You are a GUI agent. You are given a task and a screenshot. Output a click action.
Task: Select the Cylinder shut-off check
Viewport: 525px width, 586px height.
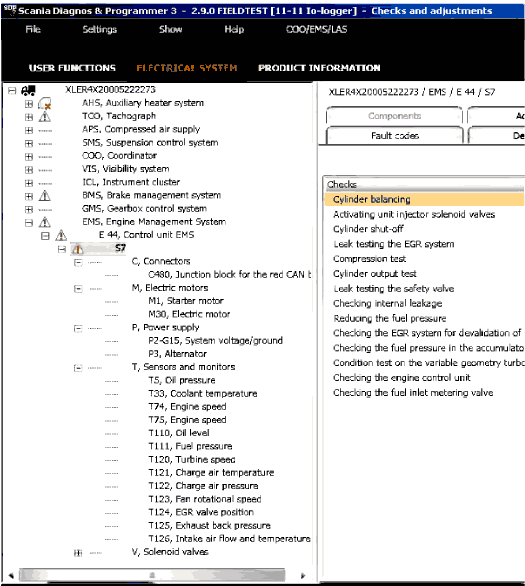point(368,229)
